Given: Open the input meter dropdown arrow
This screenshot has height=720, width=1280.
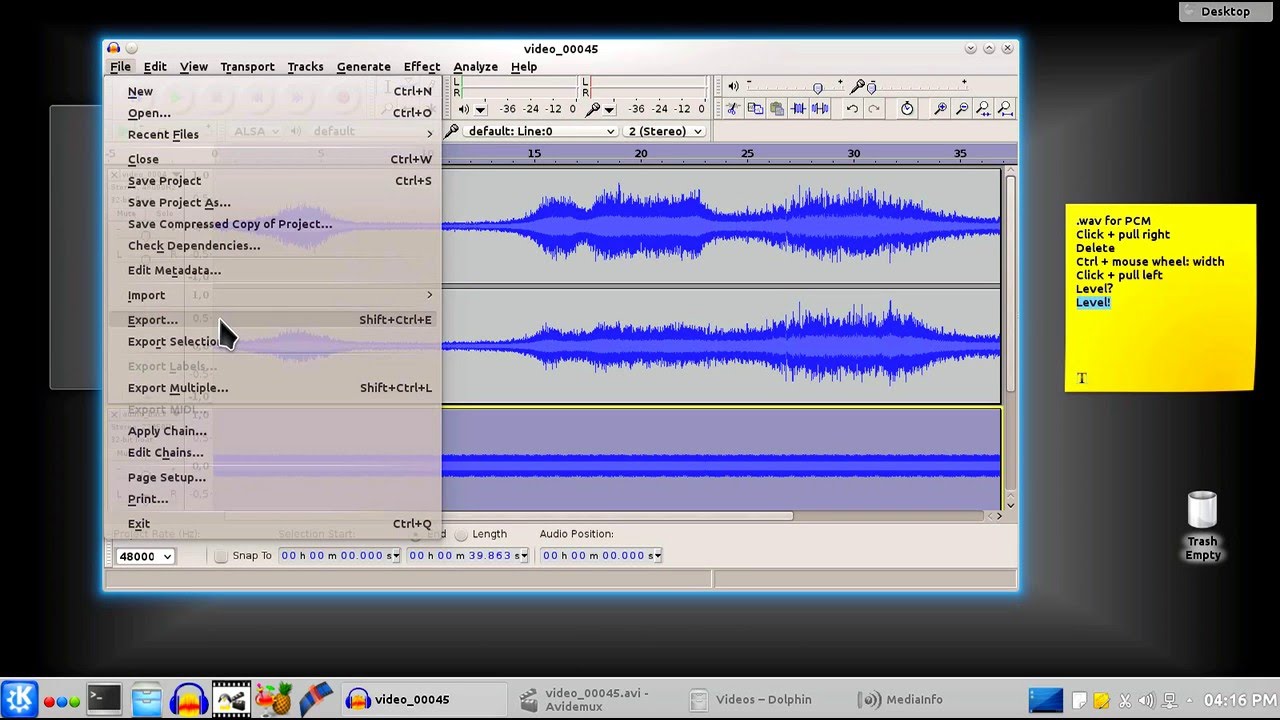Looking at the screenshot, I should (609, 109).
